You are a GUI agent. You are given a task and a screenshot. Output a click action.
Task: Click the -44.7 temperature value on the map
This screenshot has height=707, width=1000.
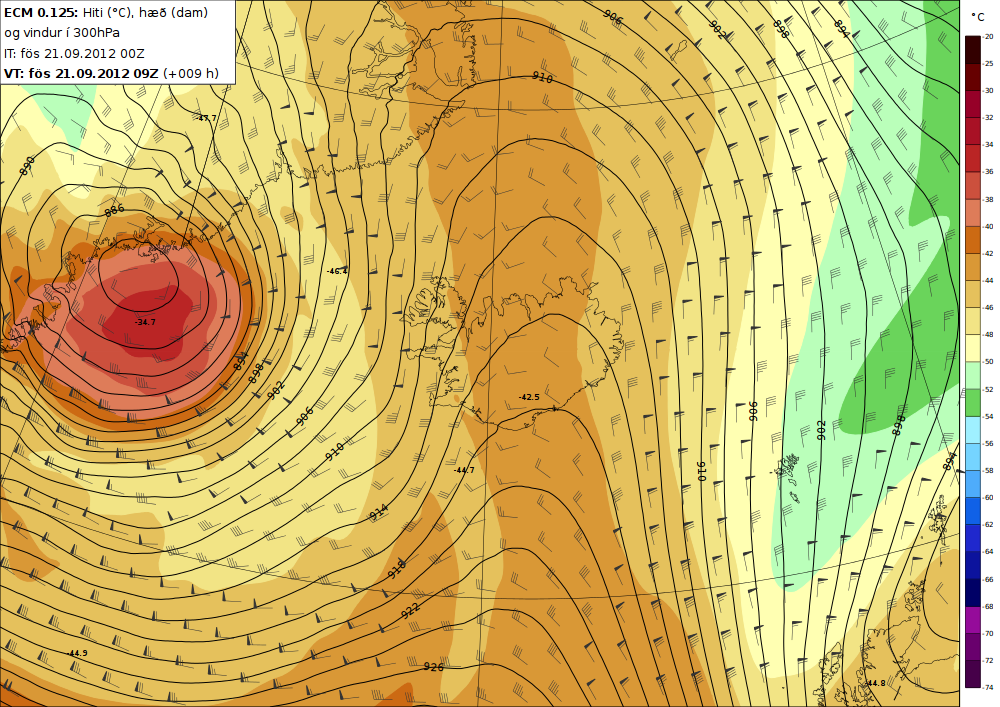pyautogui.click(x=464, y=470)
